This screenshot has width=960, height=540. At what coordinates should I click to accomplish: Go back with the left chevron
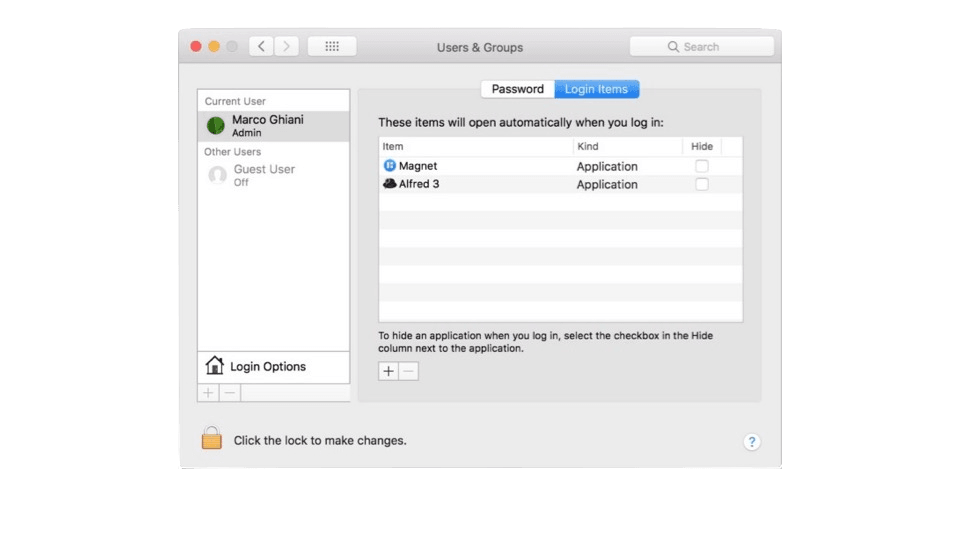coord(261,47)
